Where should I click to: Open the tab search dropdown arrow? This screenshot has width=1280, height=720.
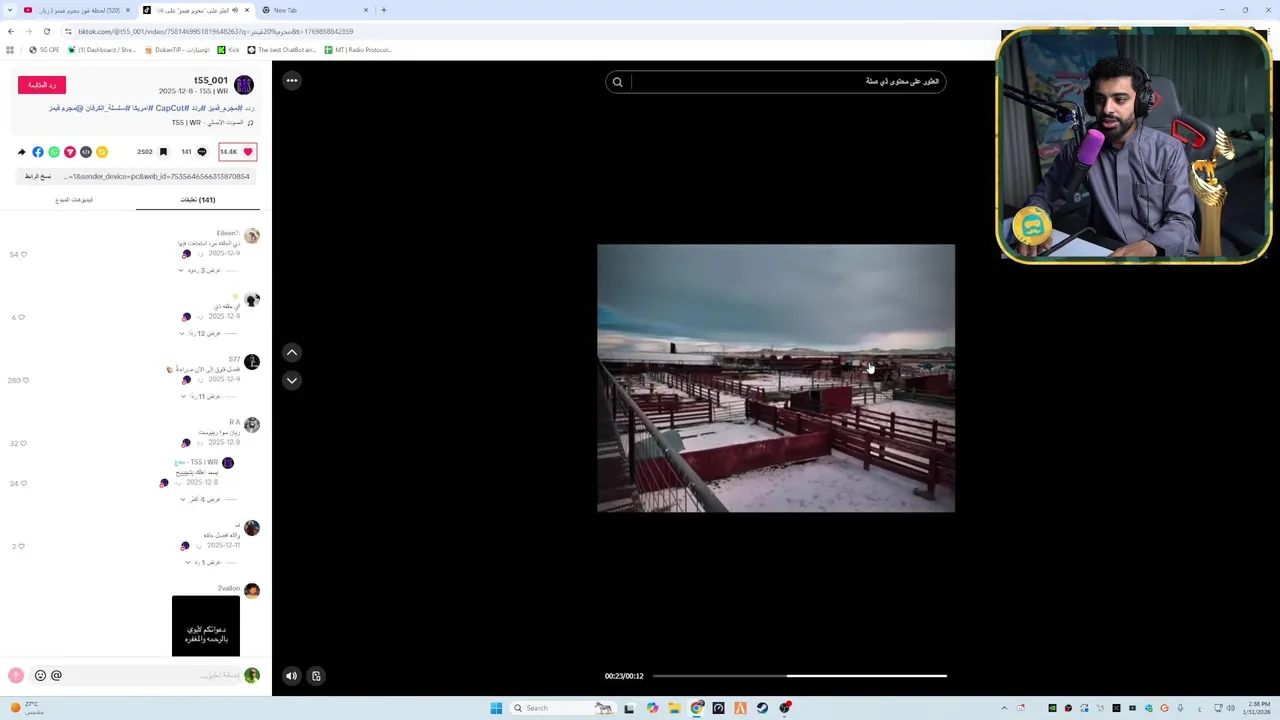point(9,10)
